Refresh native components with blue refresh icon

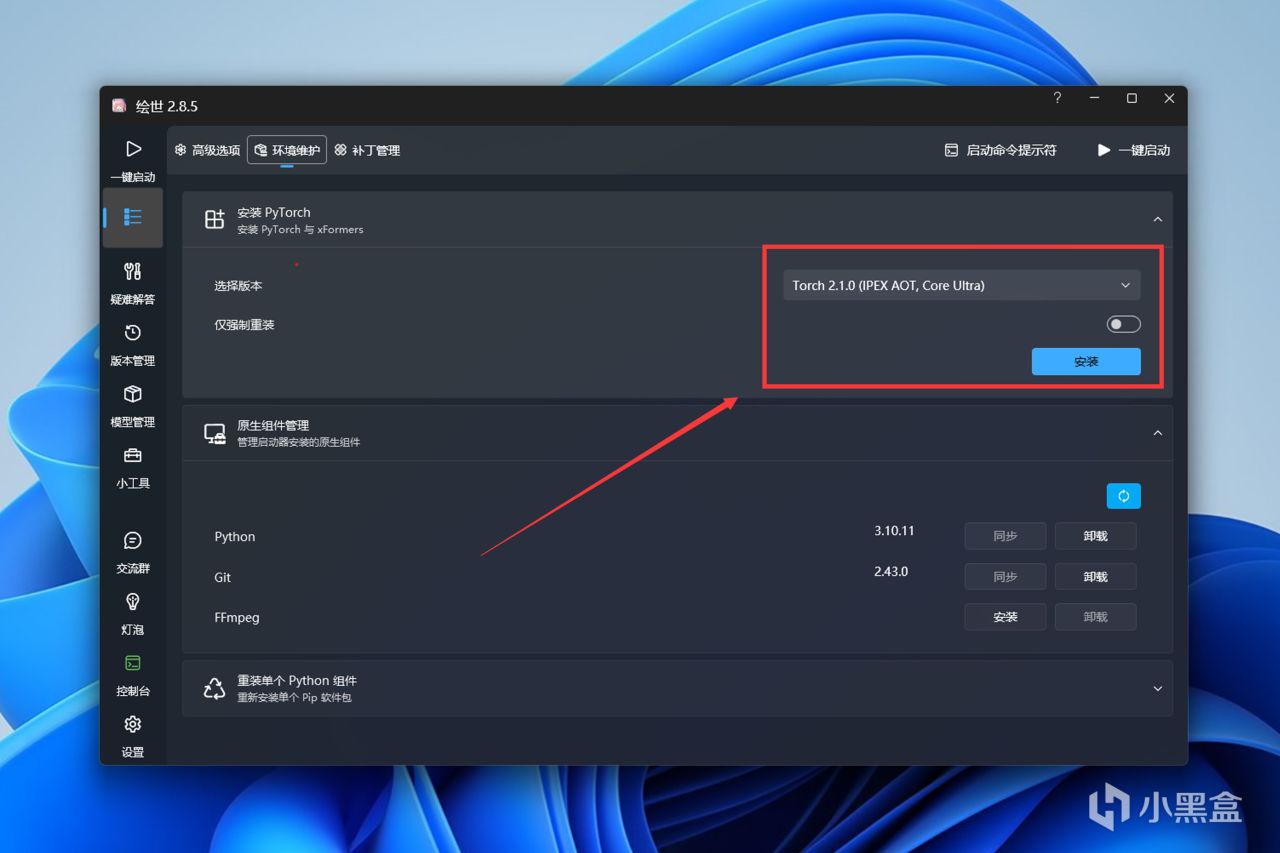tap(1123, 496)
